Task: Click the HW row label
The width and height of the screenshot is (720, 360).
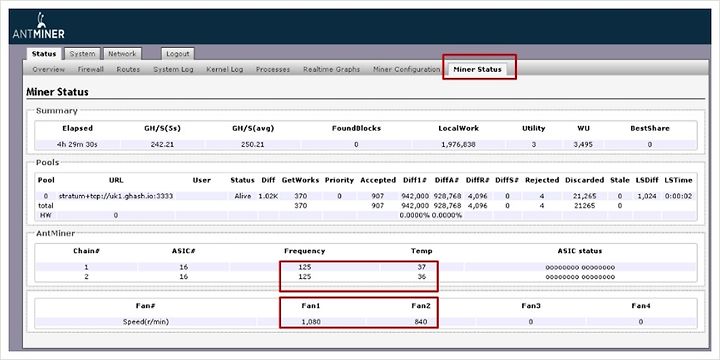Action: 45,215
